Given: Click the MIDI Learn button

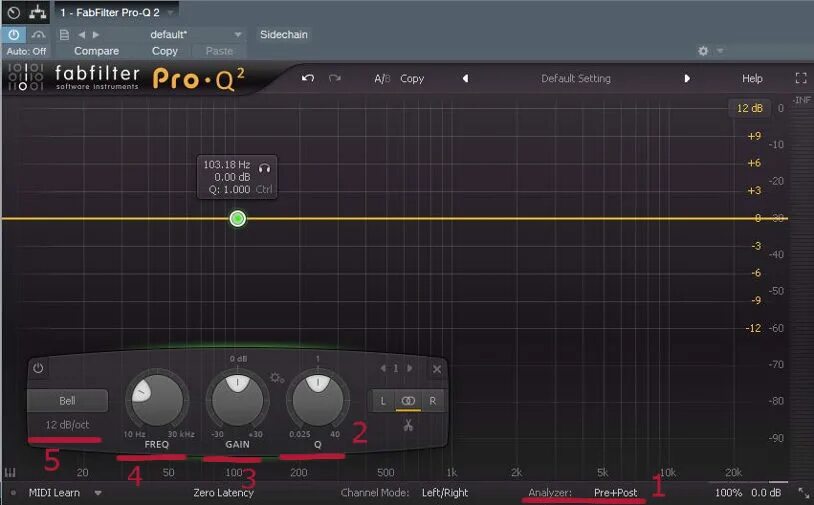Looking at the screenshot, I should coord(55,493).
